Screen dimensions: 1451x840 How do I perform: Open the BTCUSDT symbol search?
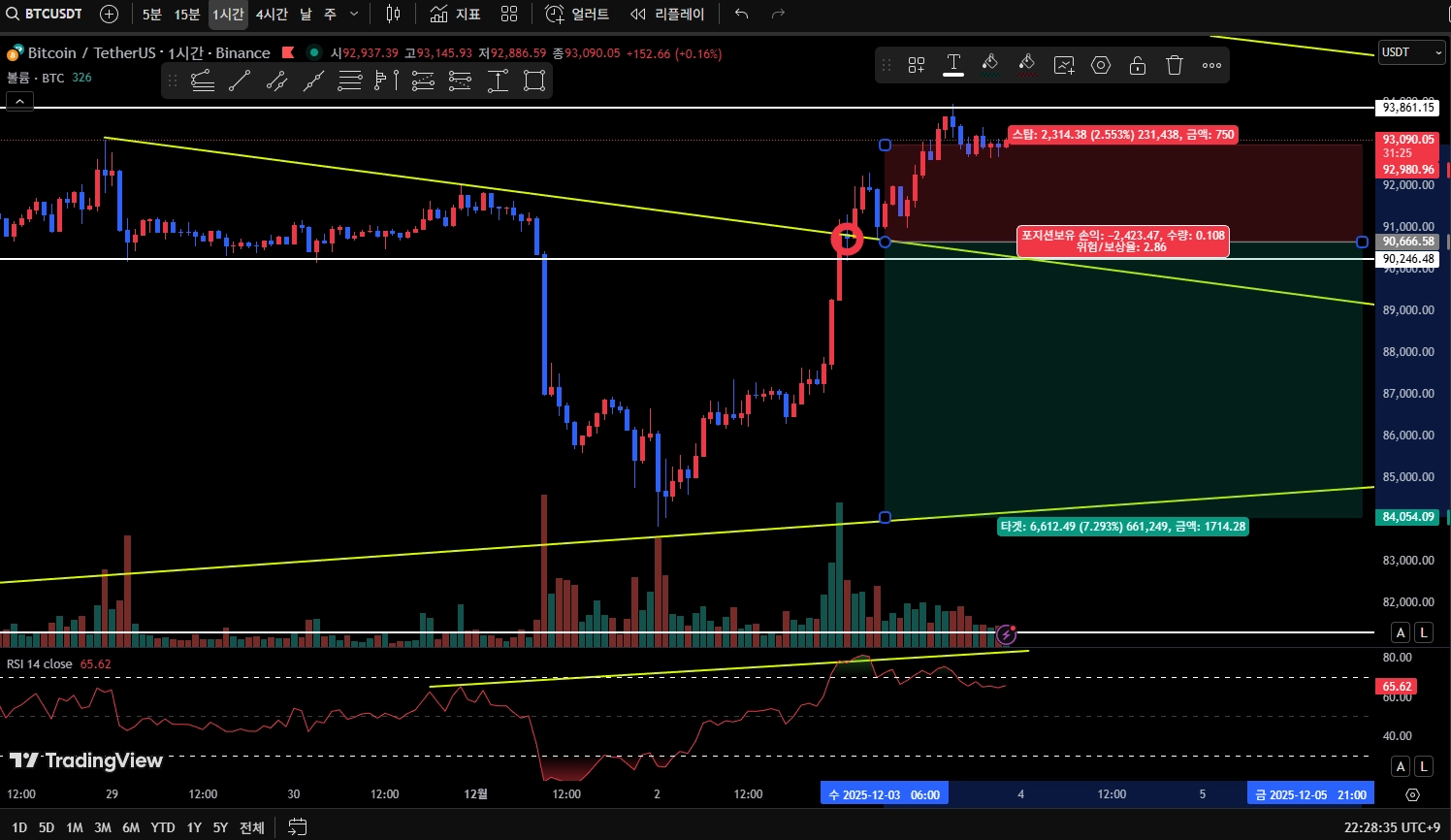pyautogui.click(x=46, y=14)
